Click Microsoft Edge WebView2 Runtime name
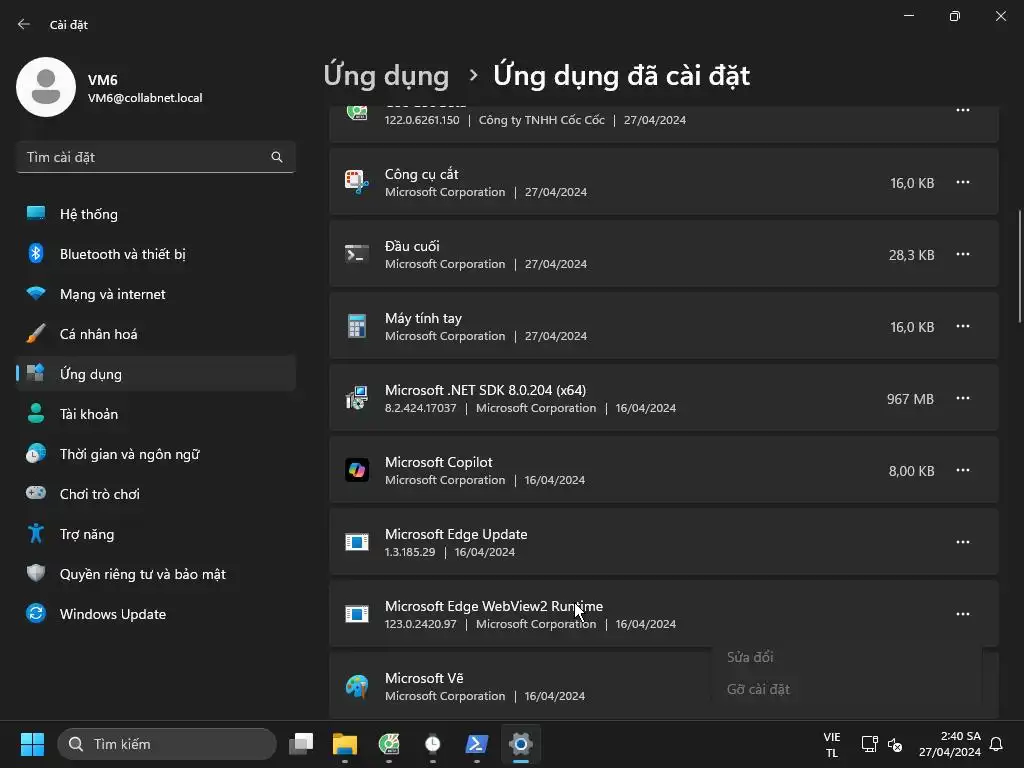This screenshot has height=768, width=1024. click(494, 606)
